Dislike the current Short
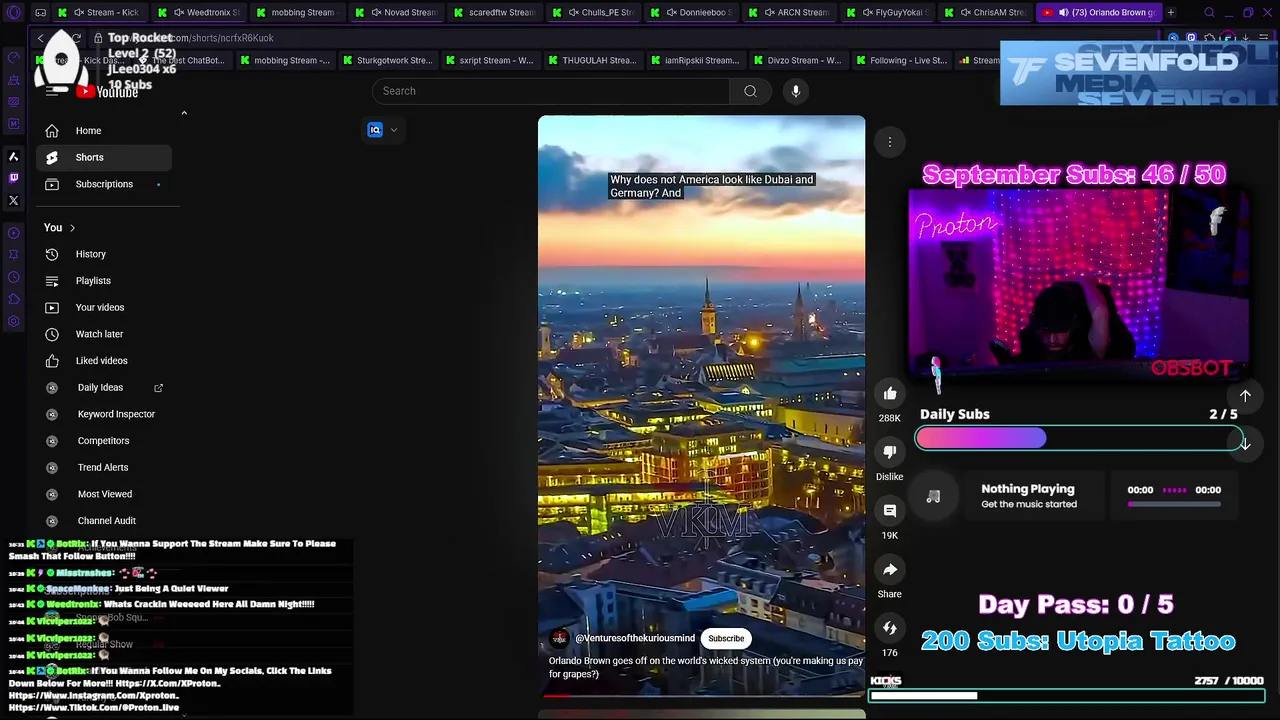The width and height of the screenshot is (1280, 720). [x=890, y=452]
